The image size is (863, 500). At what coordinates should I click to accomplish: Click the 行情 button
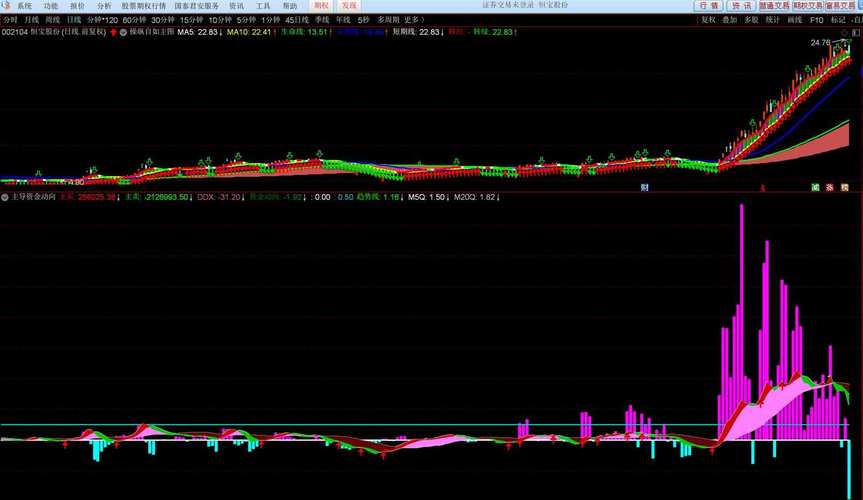pyautogui.click(x=708, y=5)
